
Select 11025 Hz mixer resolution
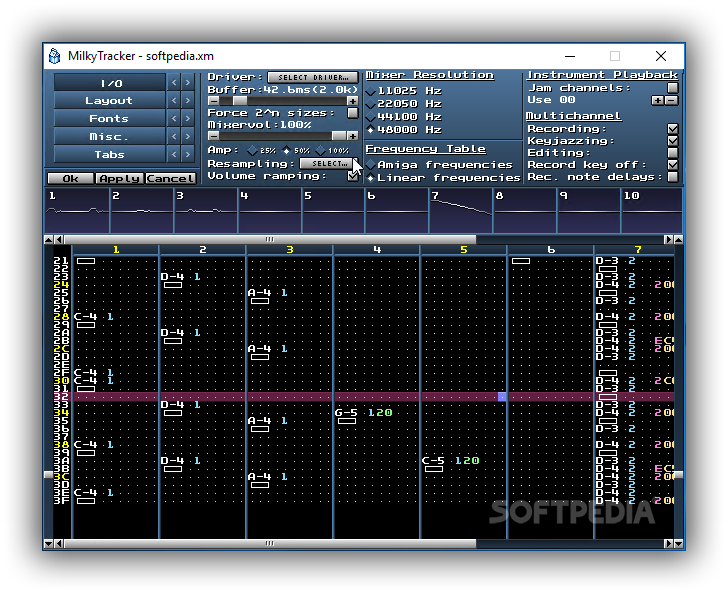(x=403, y=91)
